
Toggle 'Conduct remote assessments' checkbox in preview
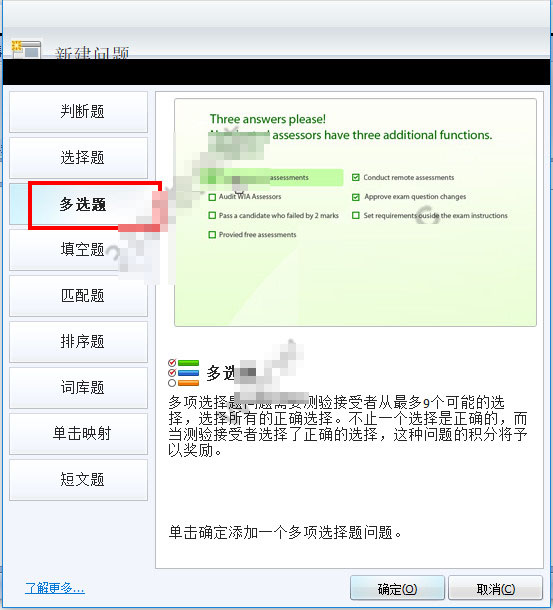tap(356, 177)
